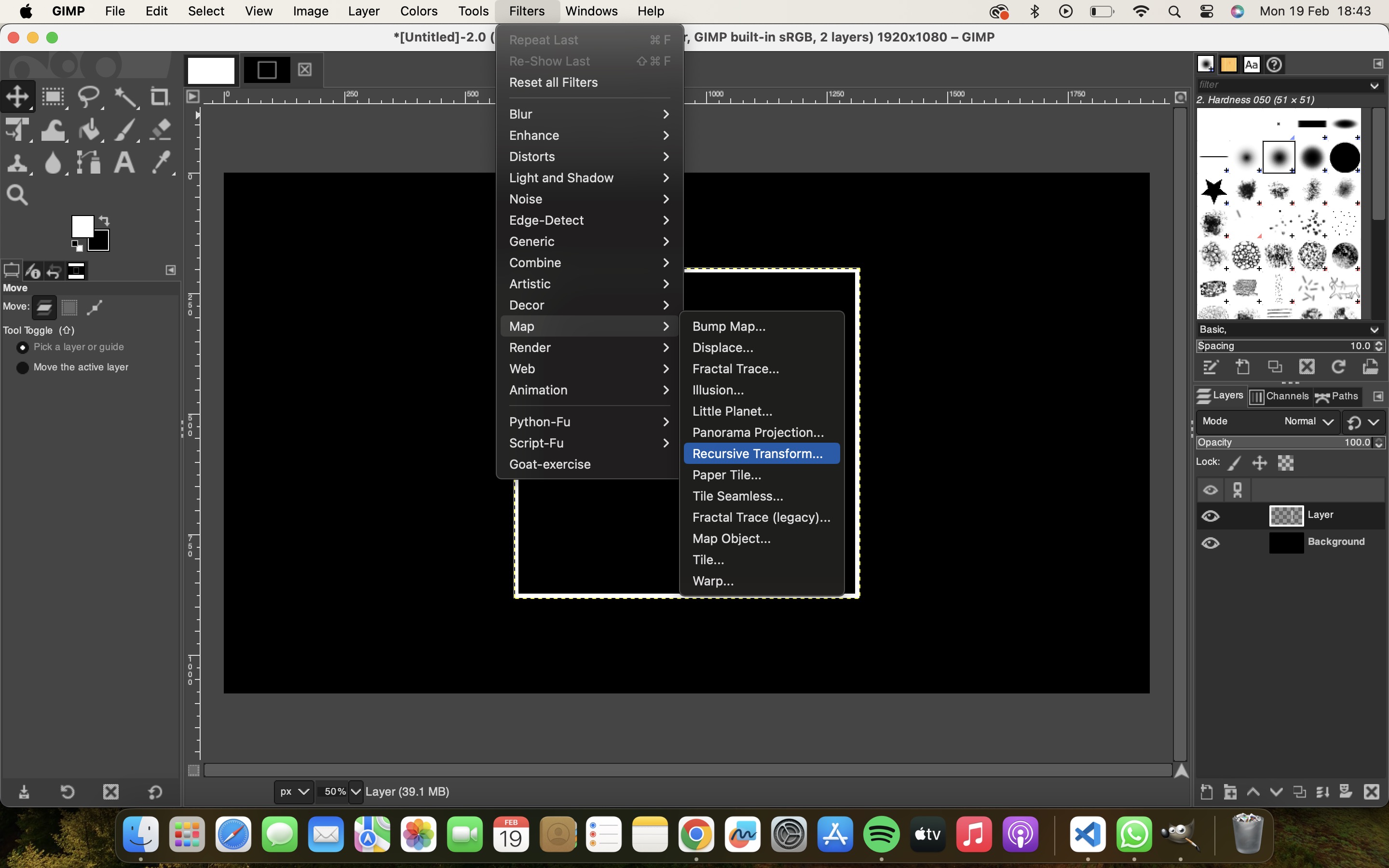This screenshot has height=868, width=1389.
Task: Choose Panorama Projection in Map submenu
Action: tap(762, 432)
